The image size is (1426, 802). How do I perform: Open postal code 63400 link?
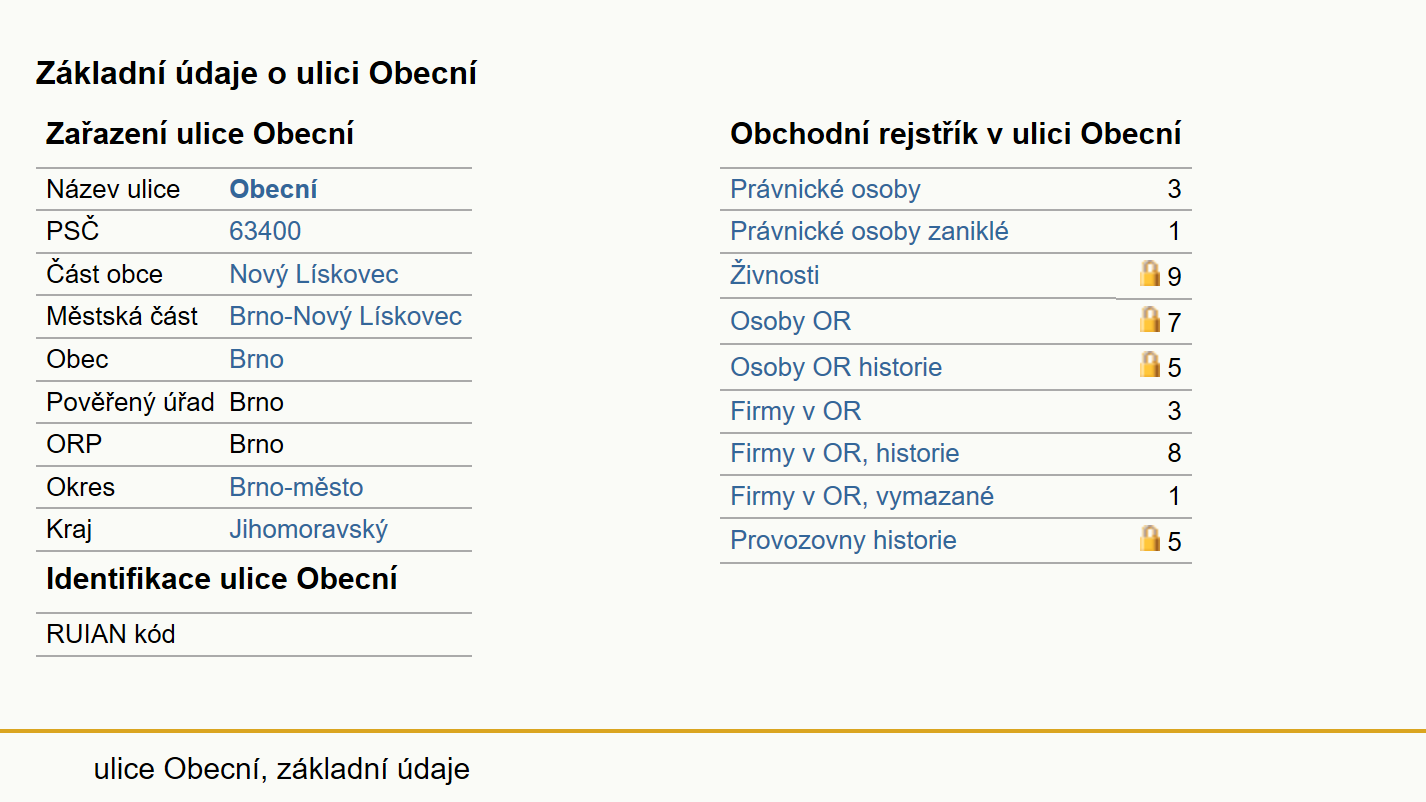[265, 232]
